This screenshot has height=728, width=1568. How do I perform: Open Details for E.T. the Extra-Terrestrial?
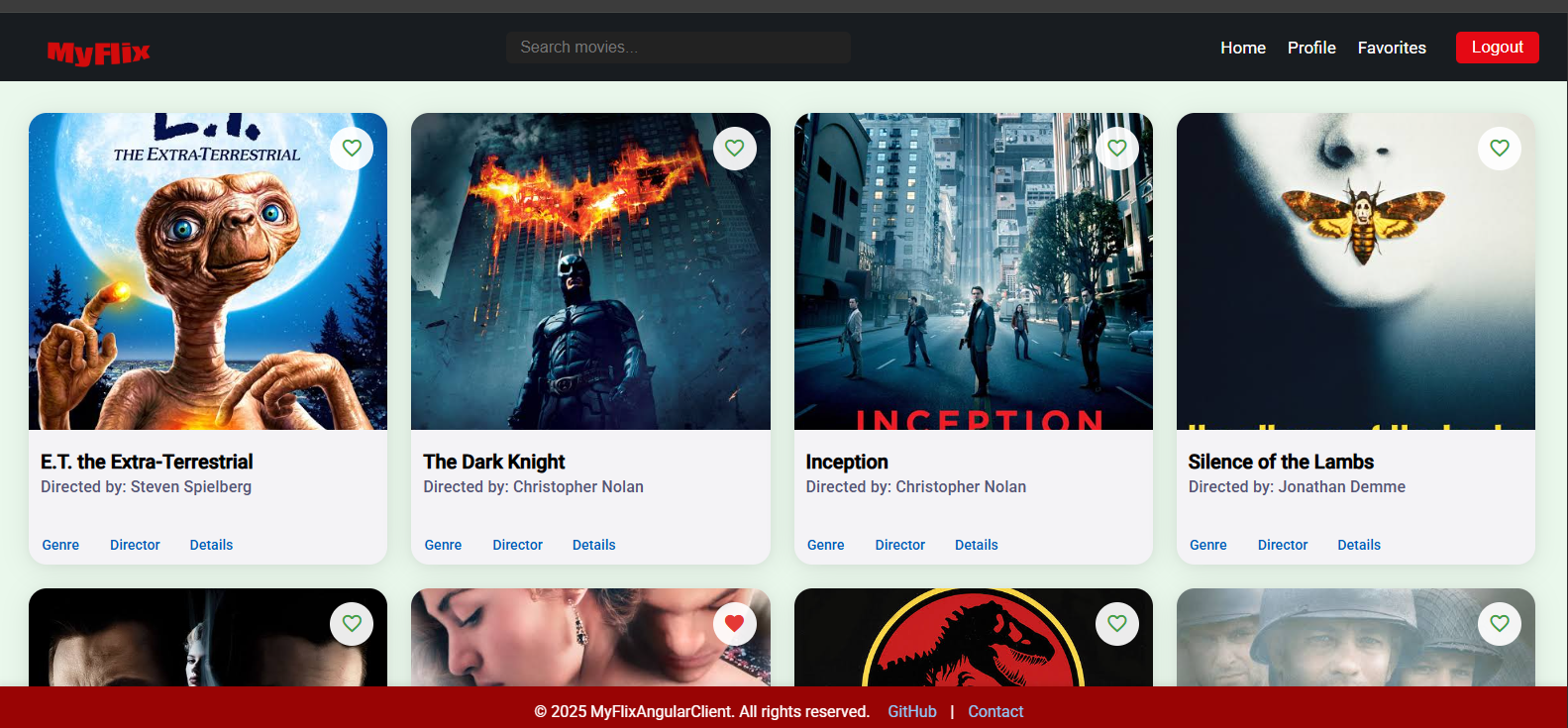211,545
